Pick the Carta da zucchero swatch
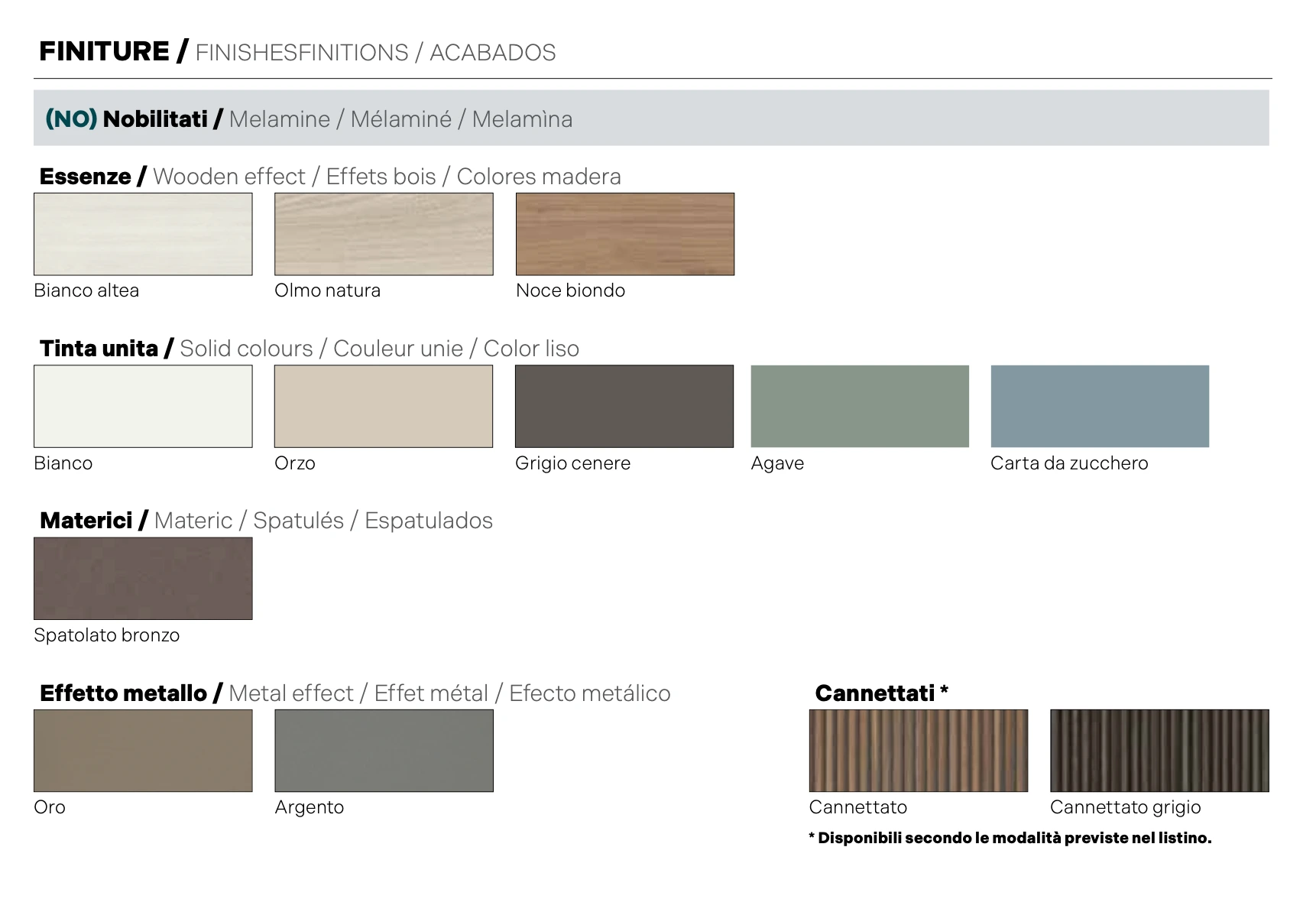This screenshot has height=899, width=1316. pyautogui.click(x=1100, y=406)
